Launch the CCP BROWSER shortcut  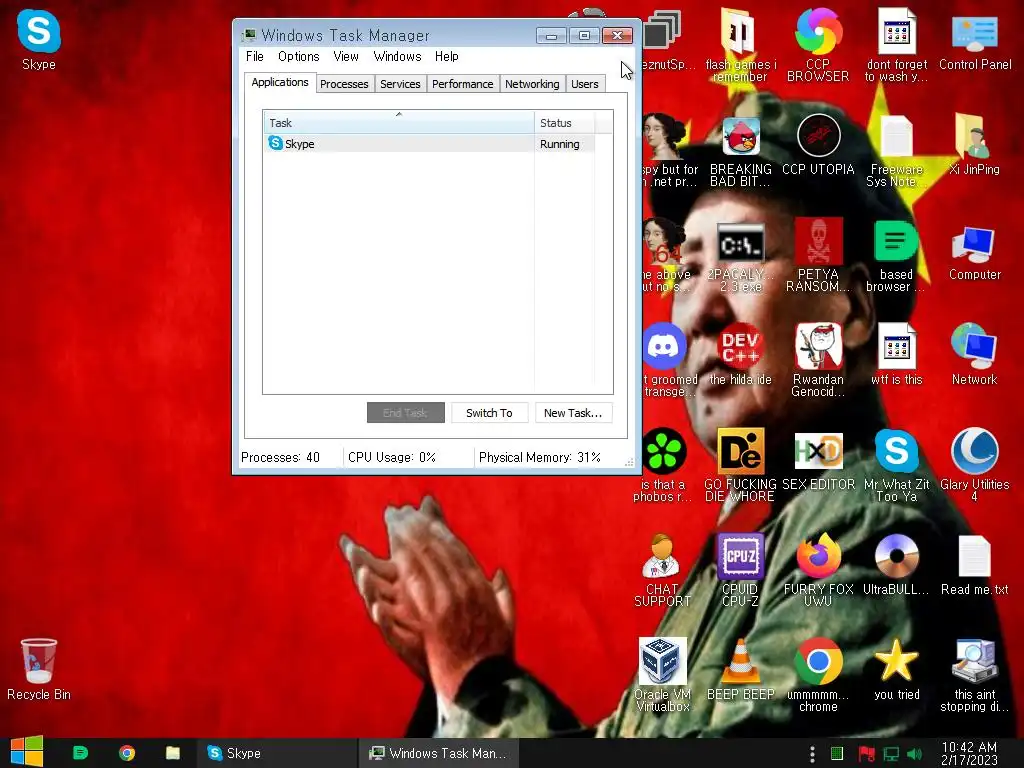pos(818,44)
